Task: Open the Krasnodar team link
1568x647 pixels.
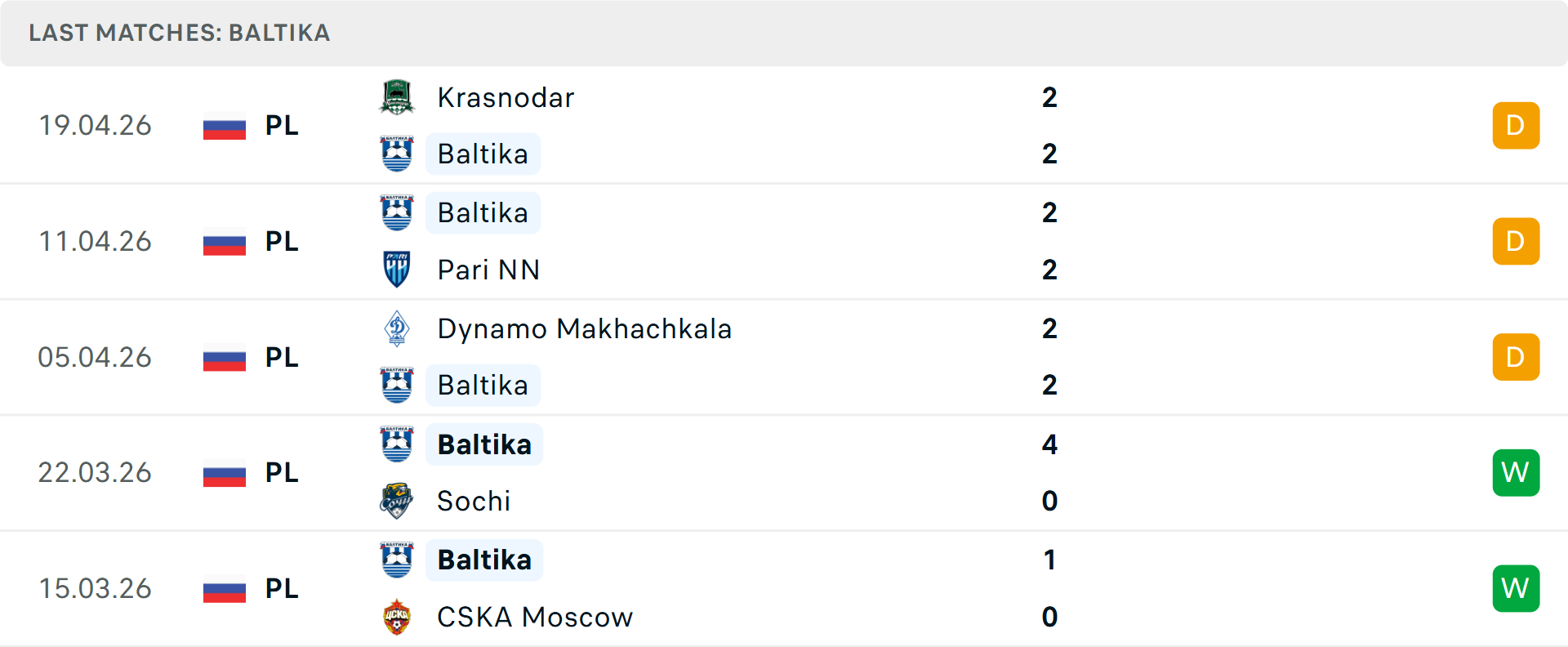Action: pos(506,98)
